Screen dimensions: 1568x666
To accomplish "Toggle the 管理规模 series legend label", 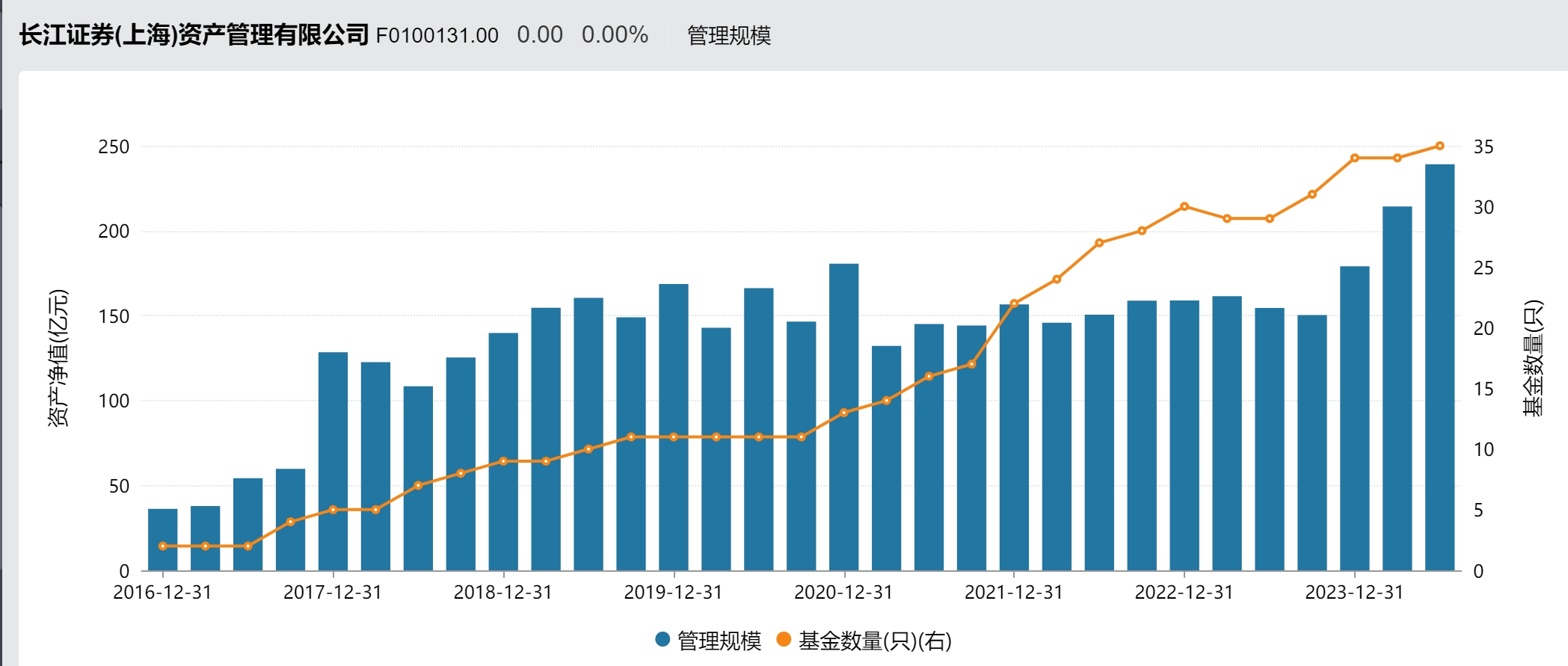I will [719, 641].
